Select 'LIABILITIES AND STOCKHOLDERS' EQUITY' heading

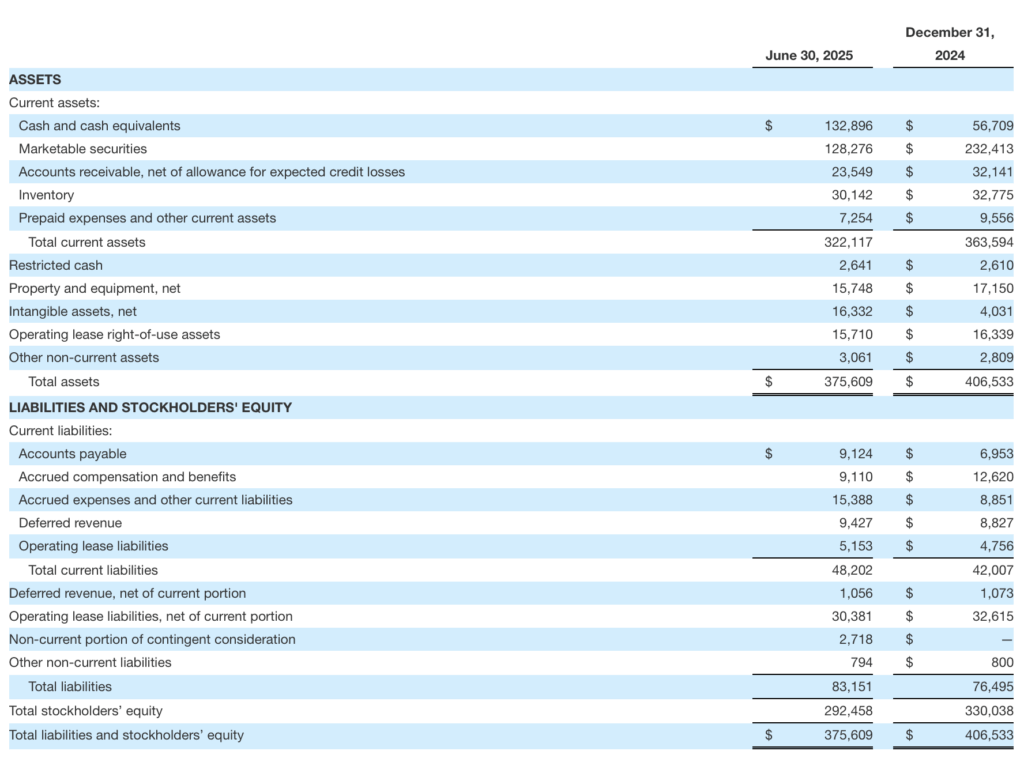pos(150,407)
